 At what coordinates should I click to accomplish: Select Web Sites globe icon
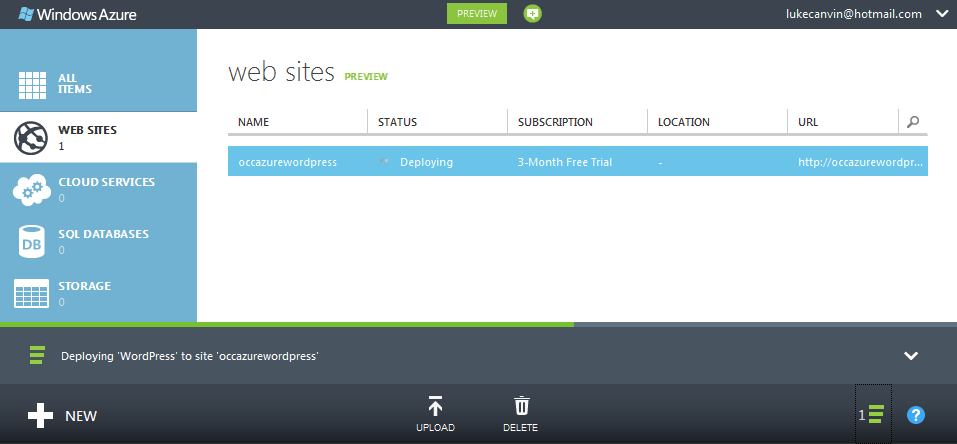coord(31,137)
